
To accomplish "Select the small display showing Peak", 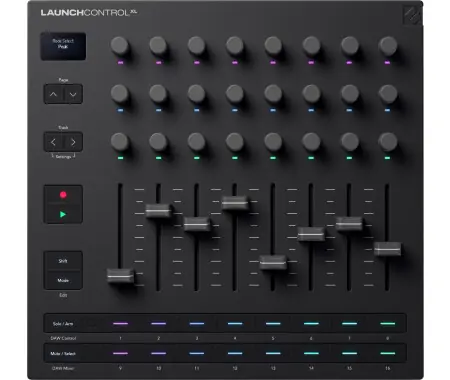I will 63,46.
